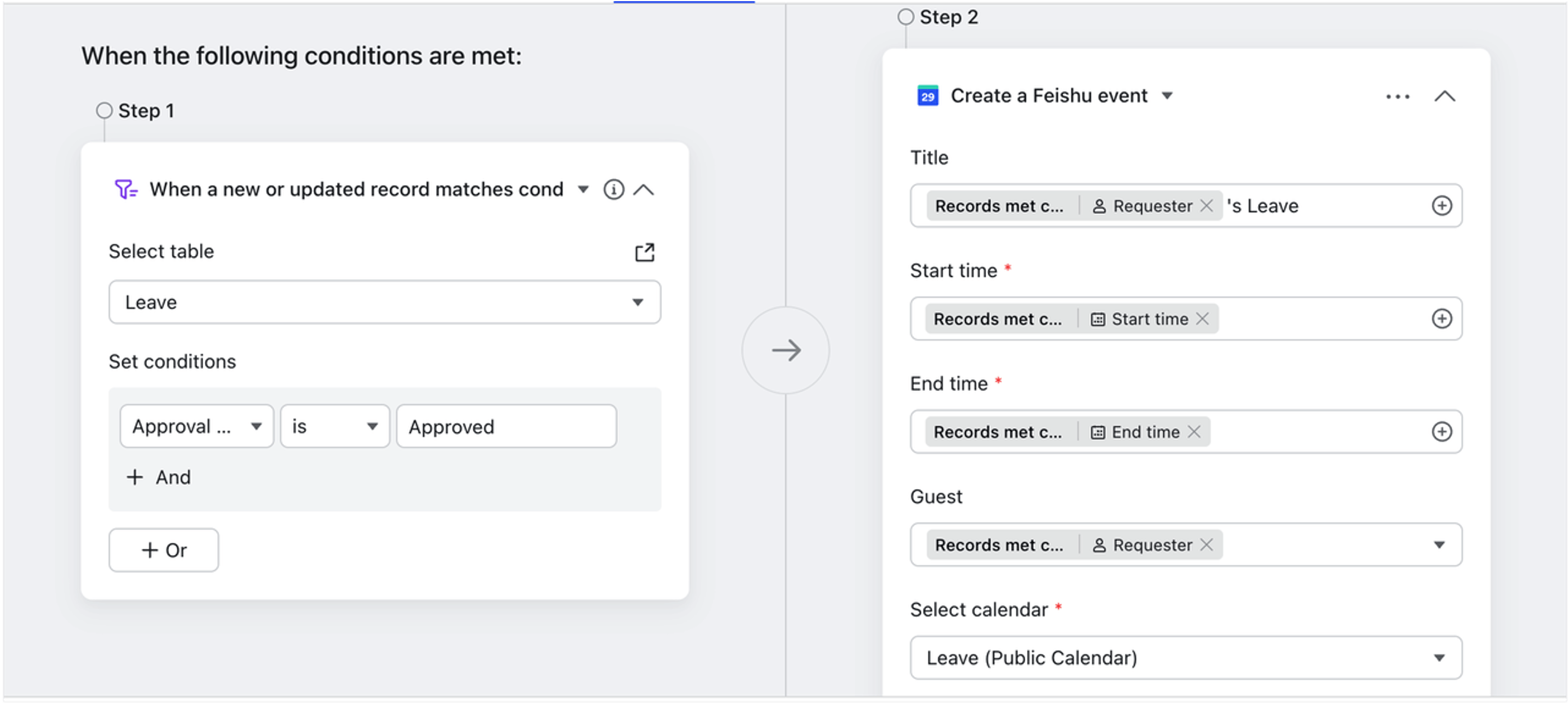Click the date icon in End time tag
The image size is (1568, 703).
point(1097,432)
